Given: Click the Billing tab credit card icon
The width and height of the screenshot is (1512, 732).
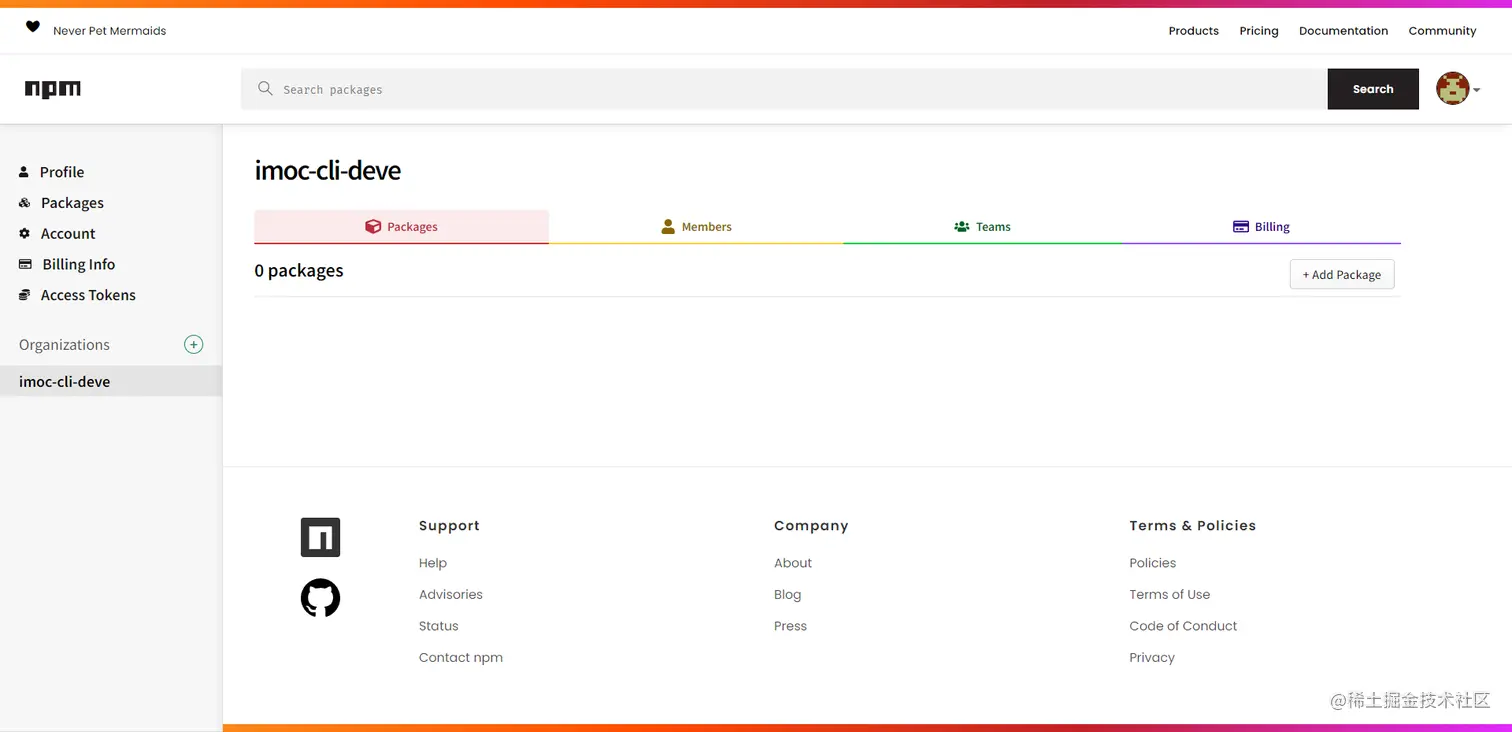Looking at the screenshot, I should 1241,227.
